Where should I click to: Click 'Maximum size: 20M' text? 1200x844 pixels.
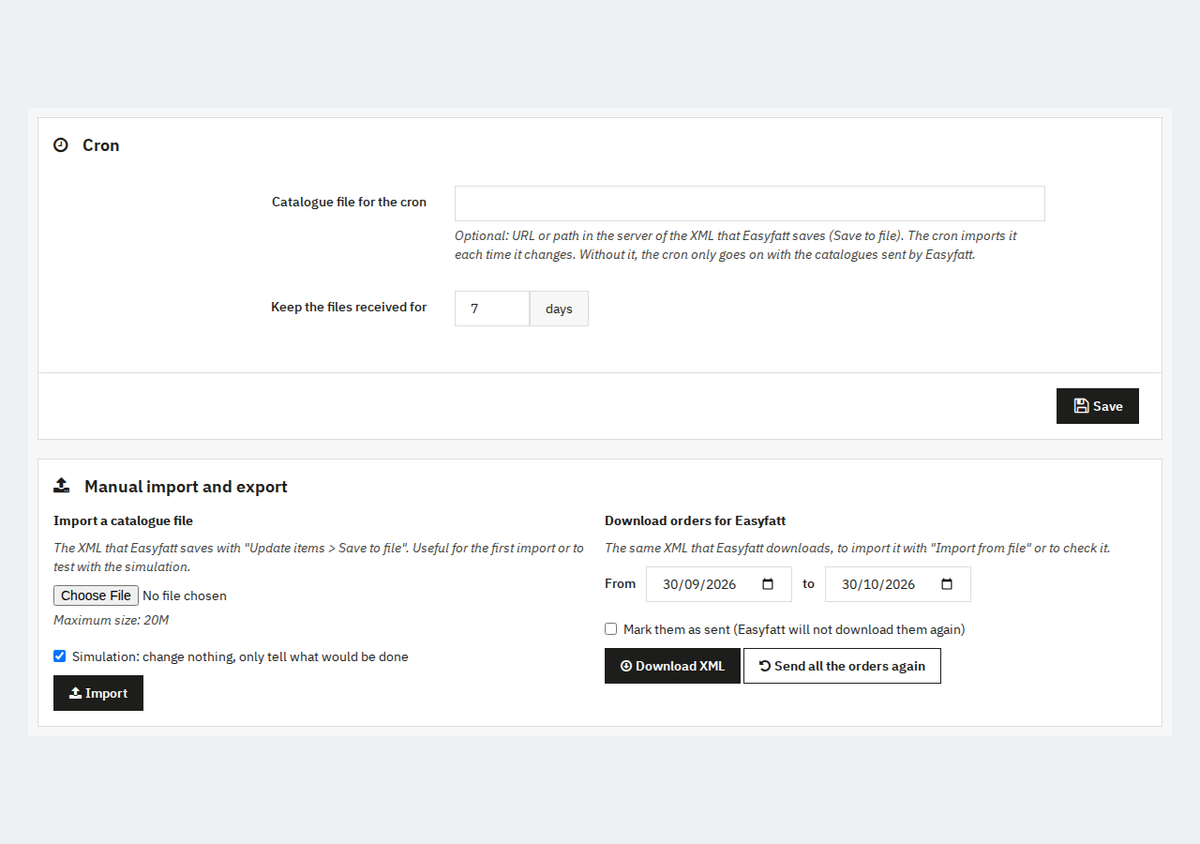[x=111, y=620]
